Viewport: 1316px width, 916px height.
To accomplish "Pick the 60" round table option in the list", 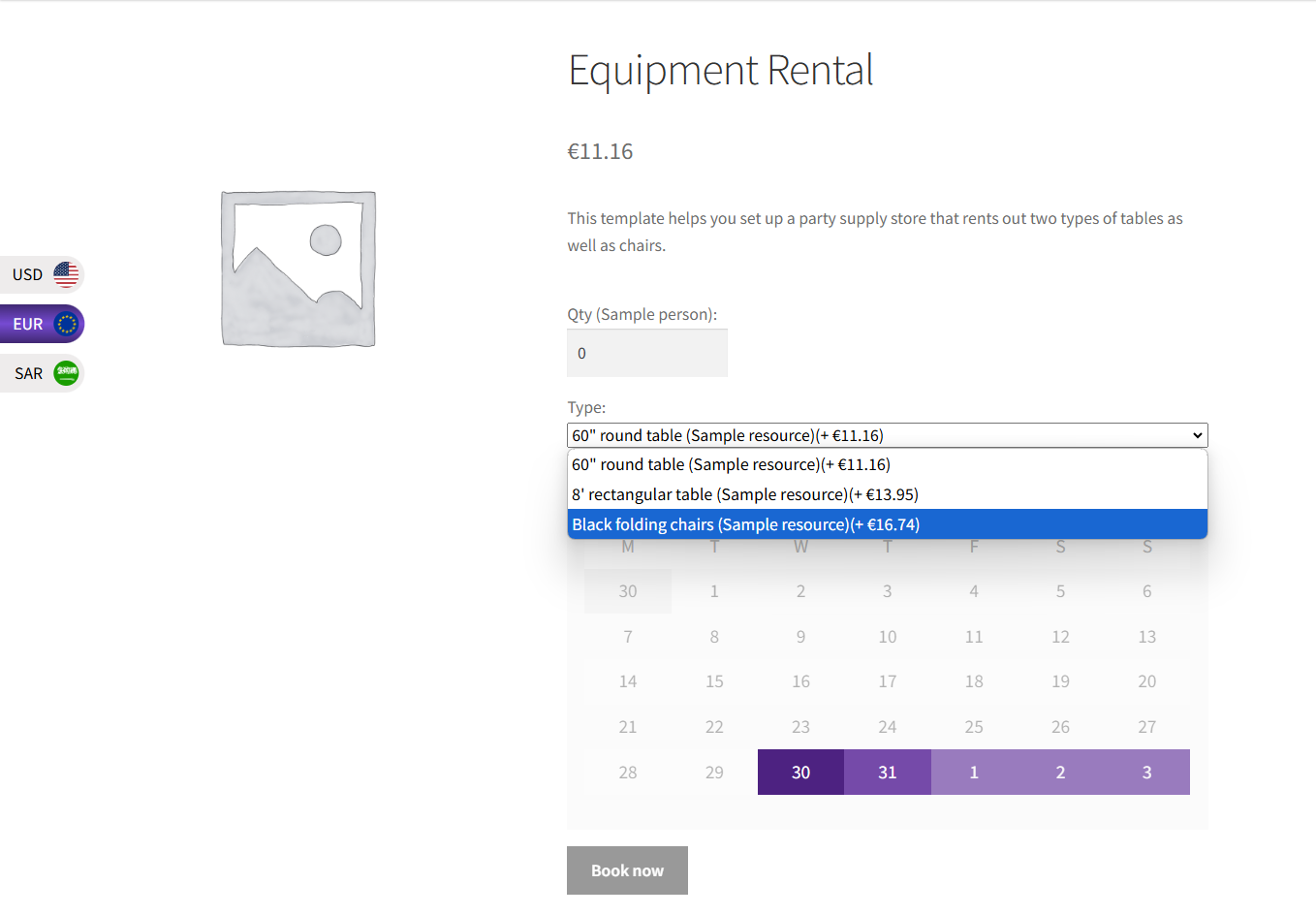I will (888, 464).
